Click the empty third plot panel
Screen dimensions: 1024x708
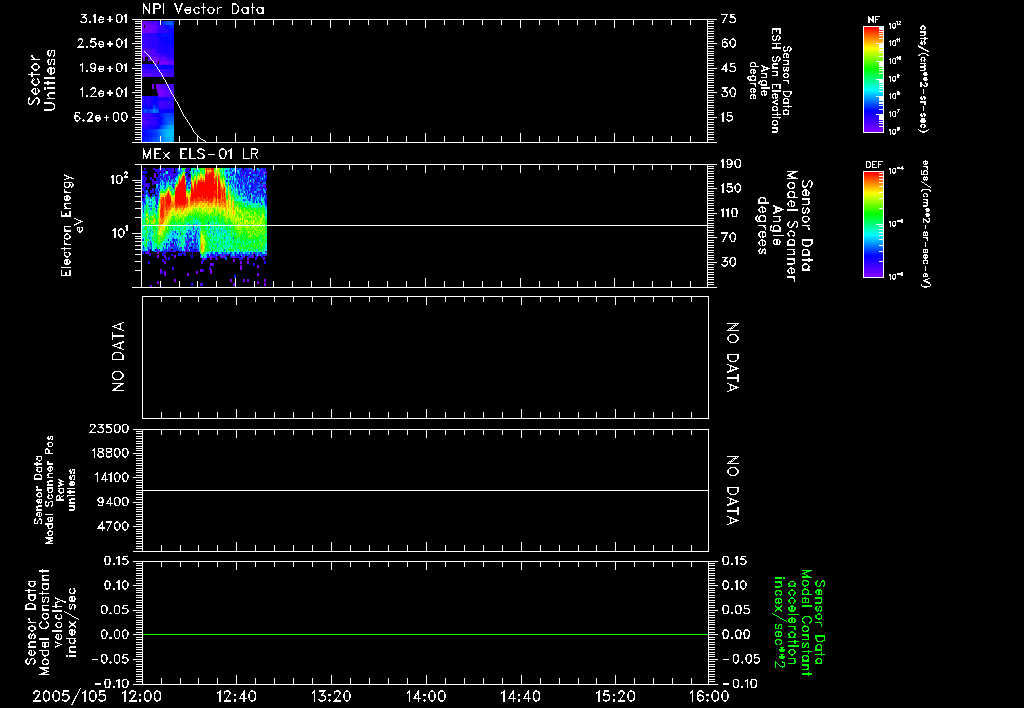coord(425,357)
